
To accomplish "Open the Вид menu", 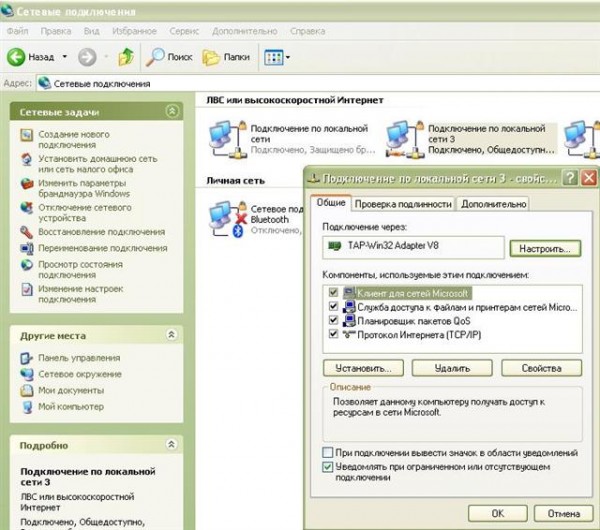I will click(x=92, y=31).
